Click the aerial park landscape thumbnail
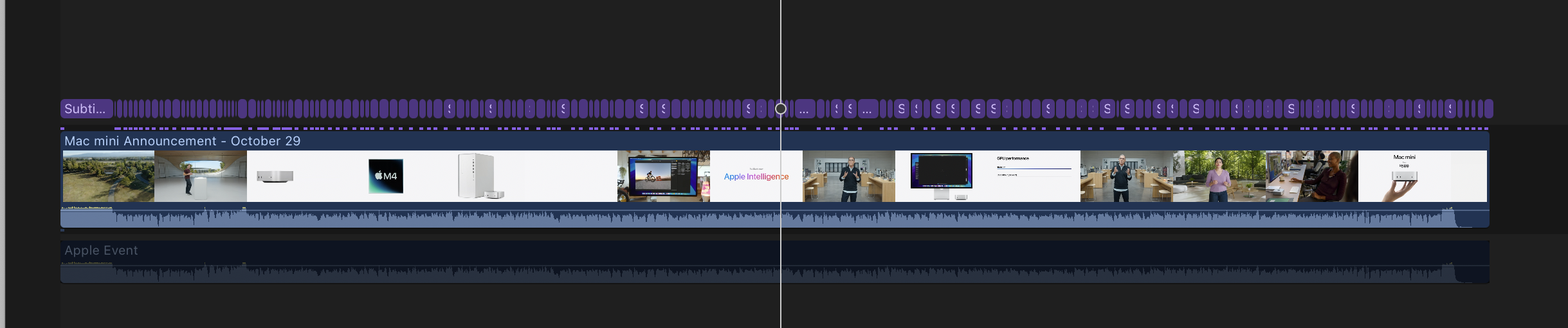 click(x=108, y=176)
